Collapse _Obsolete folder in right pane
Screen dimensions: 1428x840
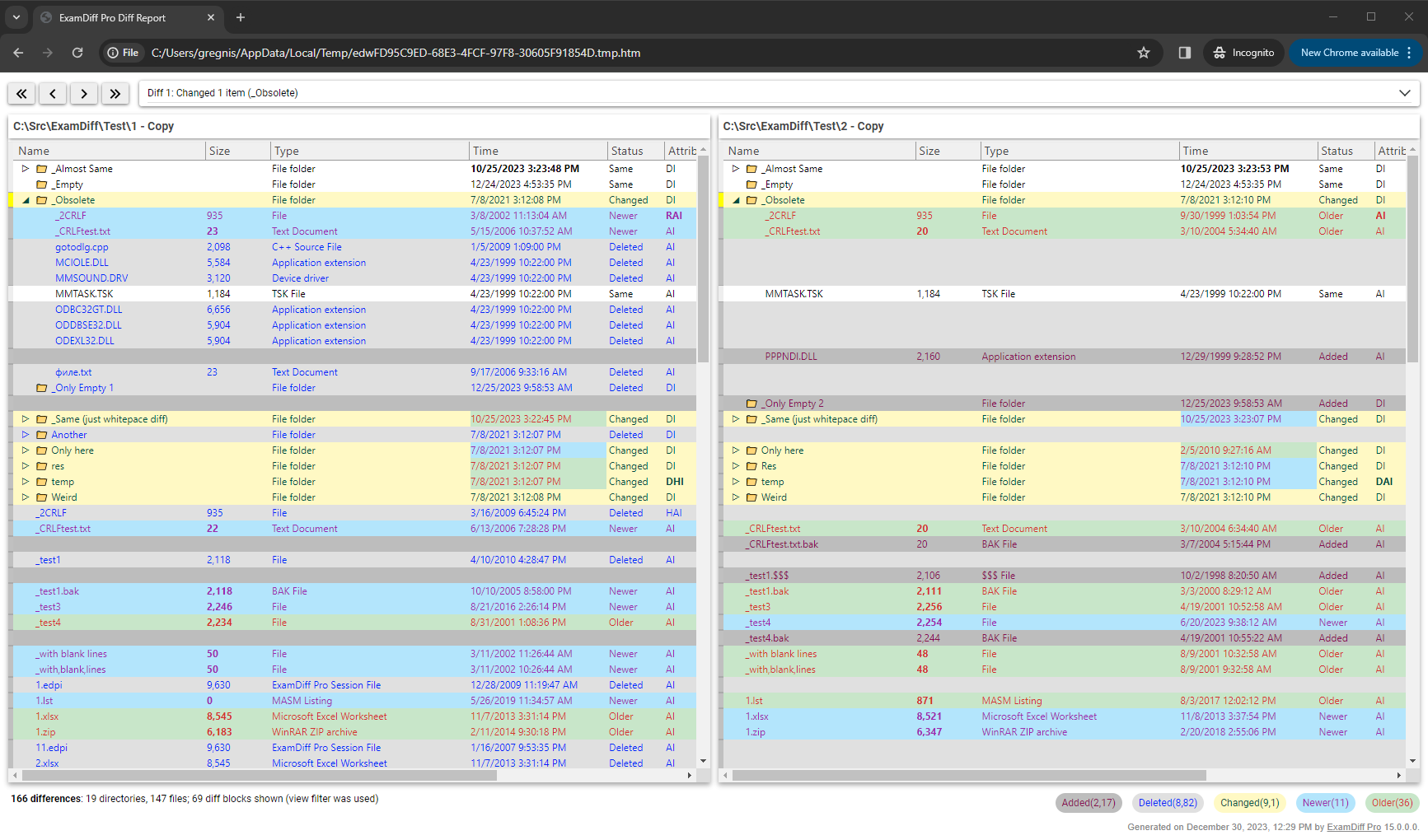(736, 200)
